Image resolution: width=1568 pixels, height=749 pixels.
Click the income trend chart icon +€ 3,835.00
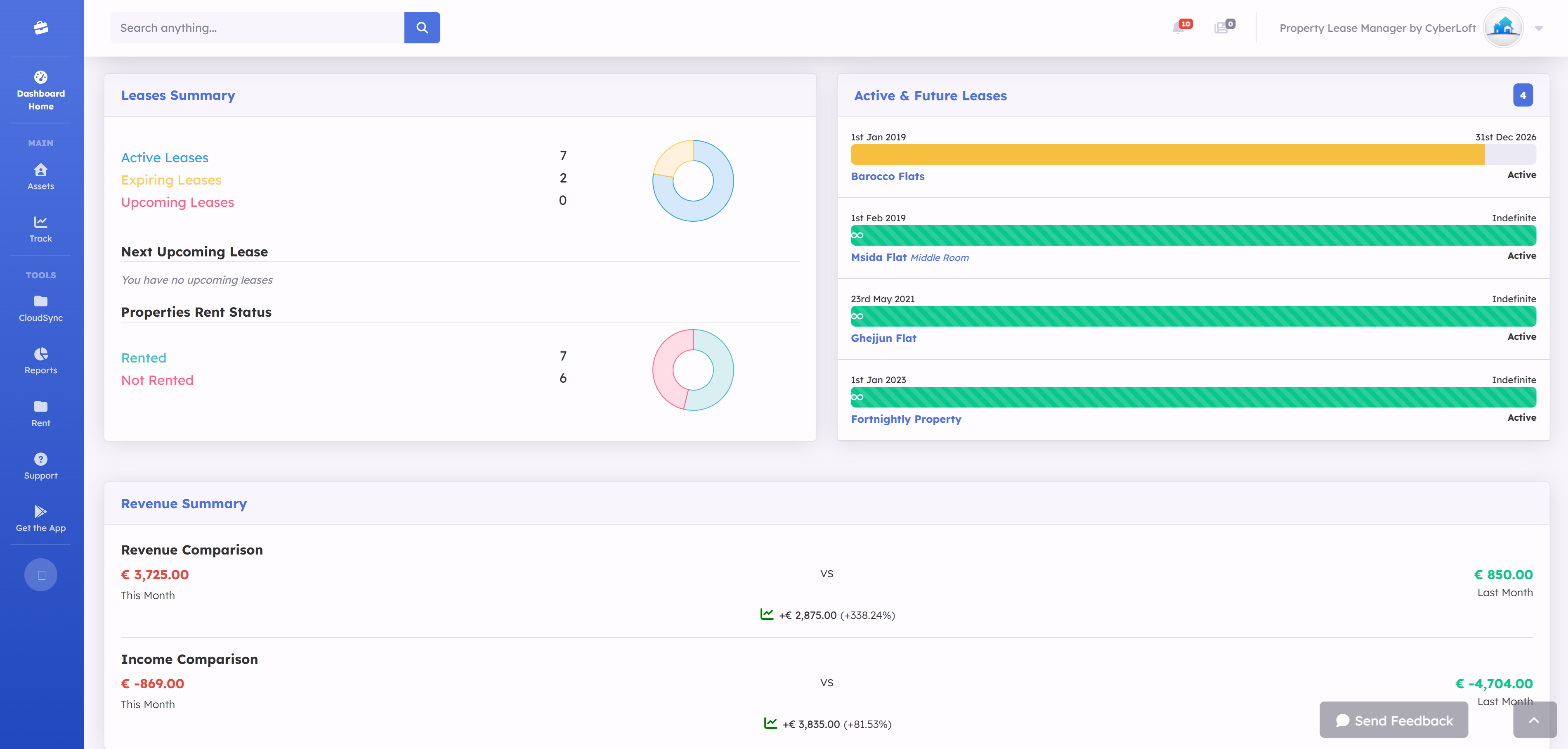[770, 723]
